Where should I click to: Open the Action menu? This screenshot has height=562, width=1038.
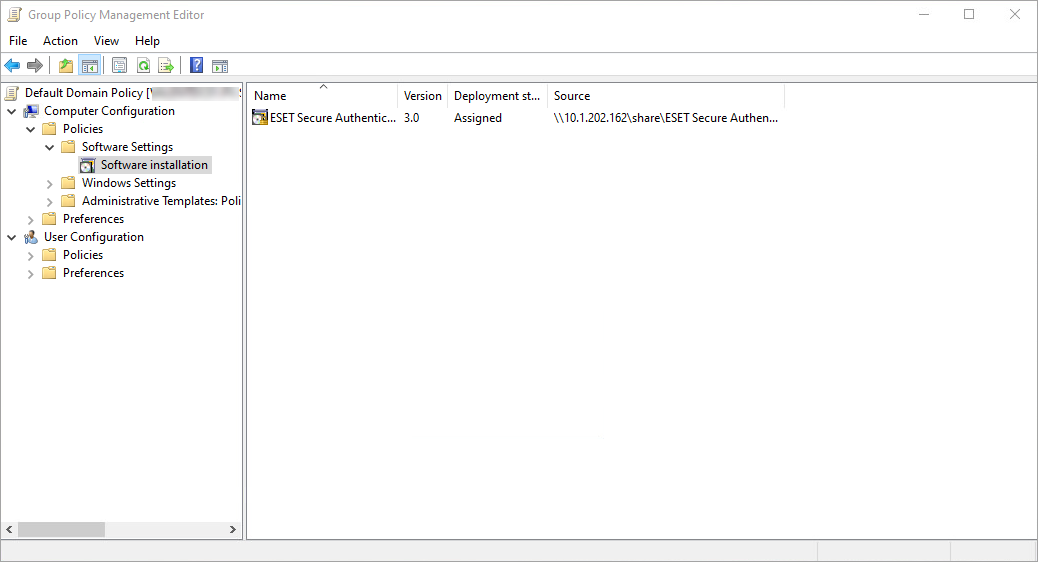pos(60,41)
